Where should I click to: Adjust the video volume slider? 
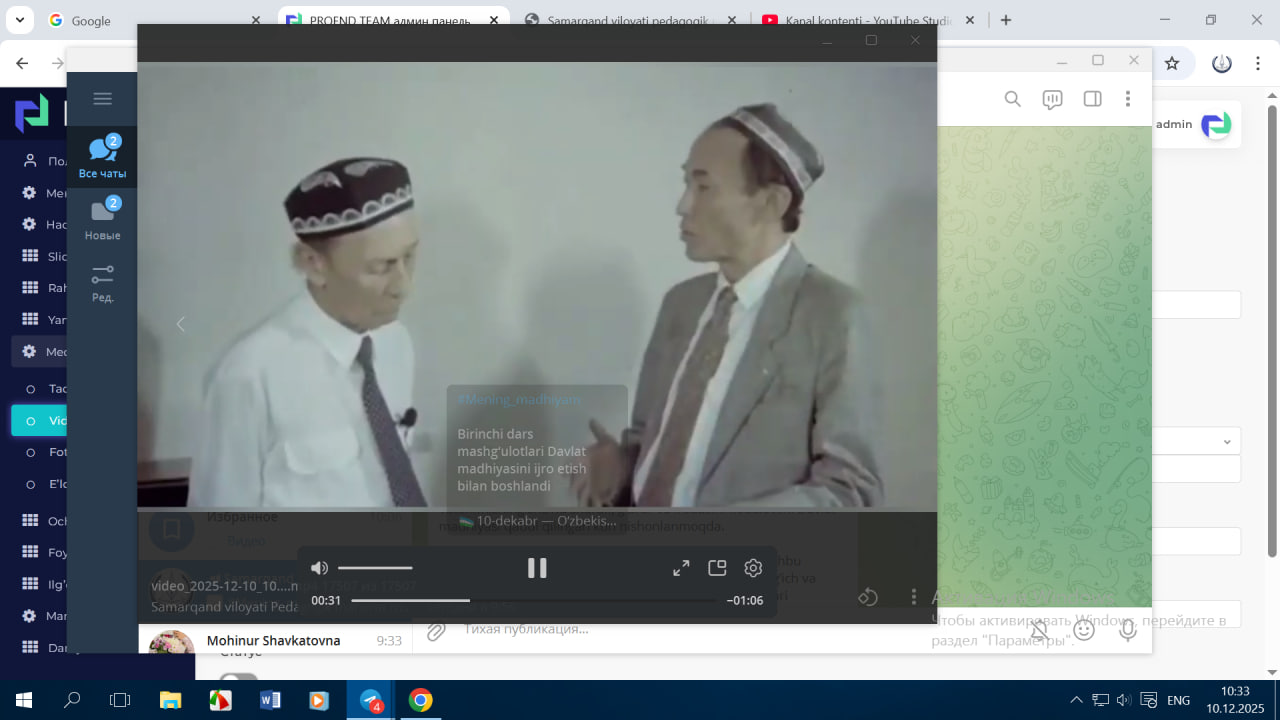(375, 568)
